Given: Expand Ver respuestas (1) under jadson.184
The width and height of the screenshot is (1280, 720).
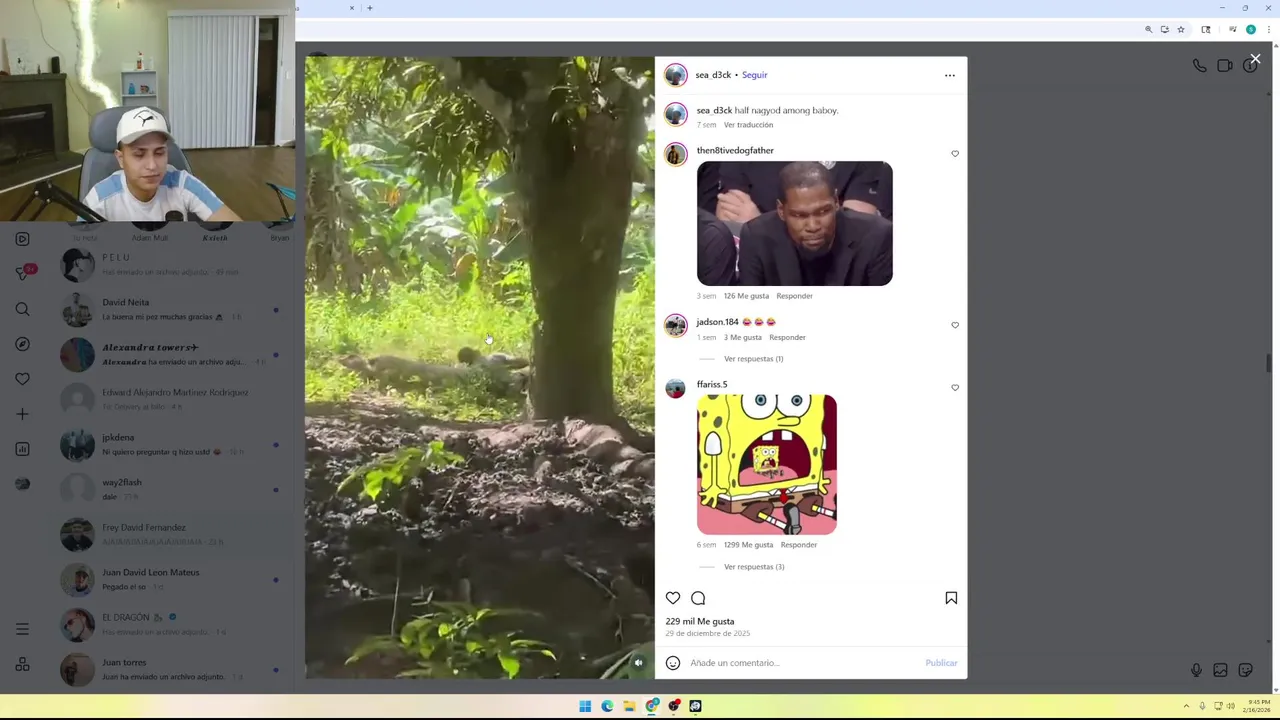Looking at the screenshot, I should [753, 359].
